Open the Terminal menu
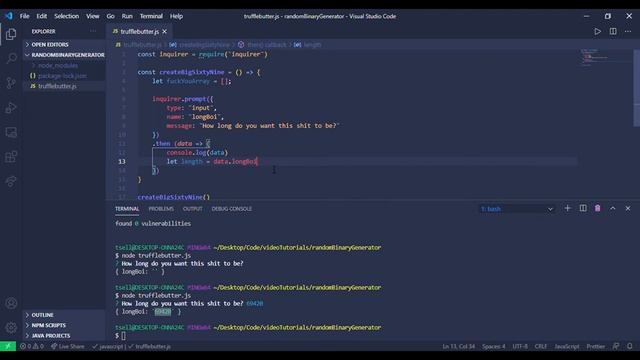Viewport: 640px width, 360px height. (151, 16)
